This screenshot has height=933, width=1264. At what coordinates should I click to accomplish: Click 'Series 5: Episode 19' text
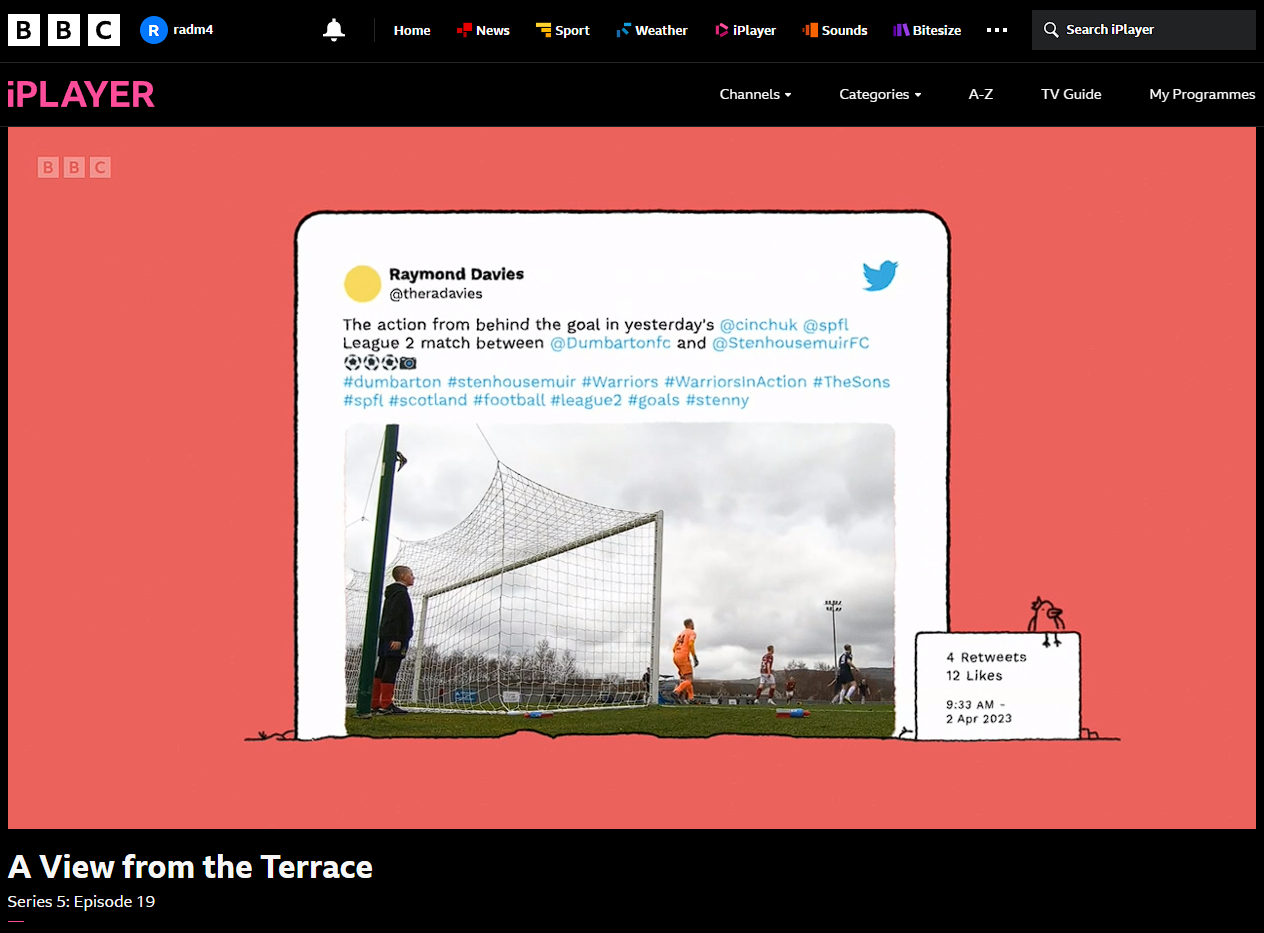click(81, 901)
